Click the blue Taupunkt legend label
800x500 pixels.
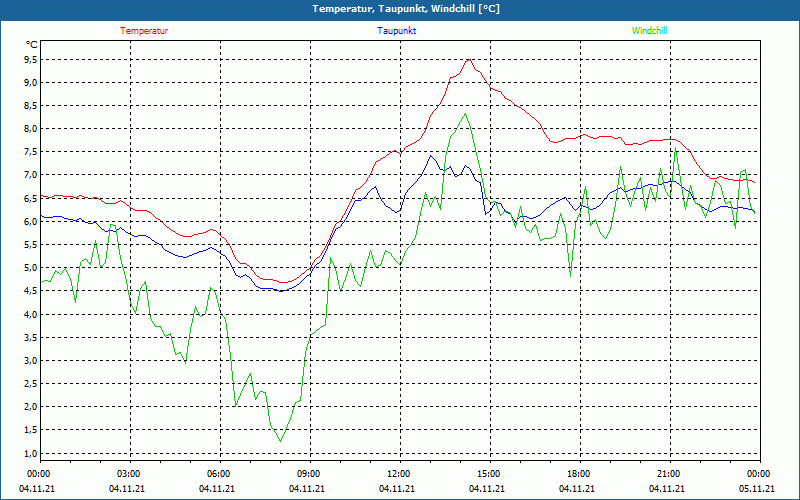(396, 31)
